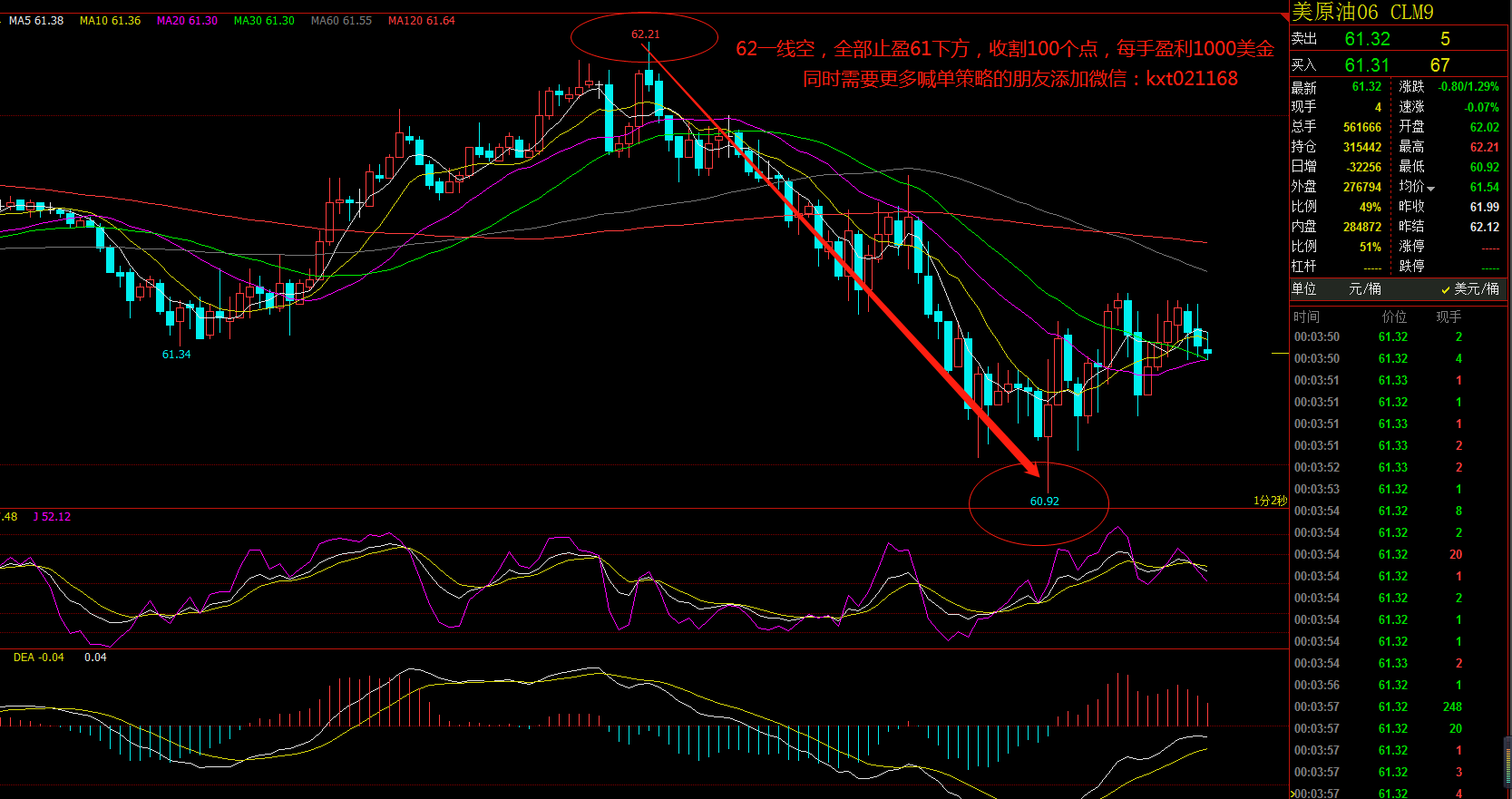Click the 价位 column header in tick list

[x=1394, y=317]
